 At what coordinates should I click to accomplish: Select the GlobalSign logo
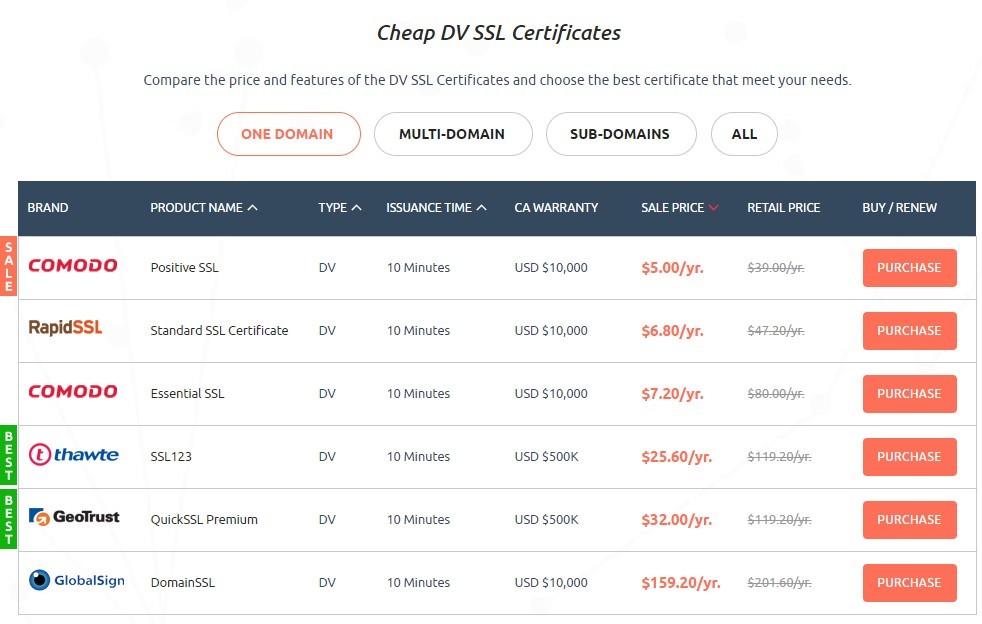coord(76,580)
